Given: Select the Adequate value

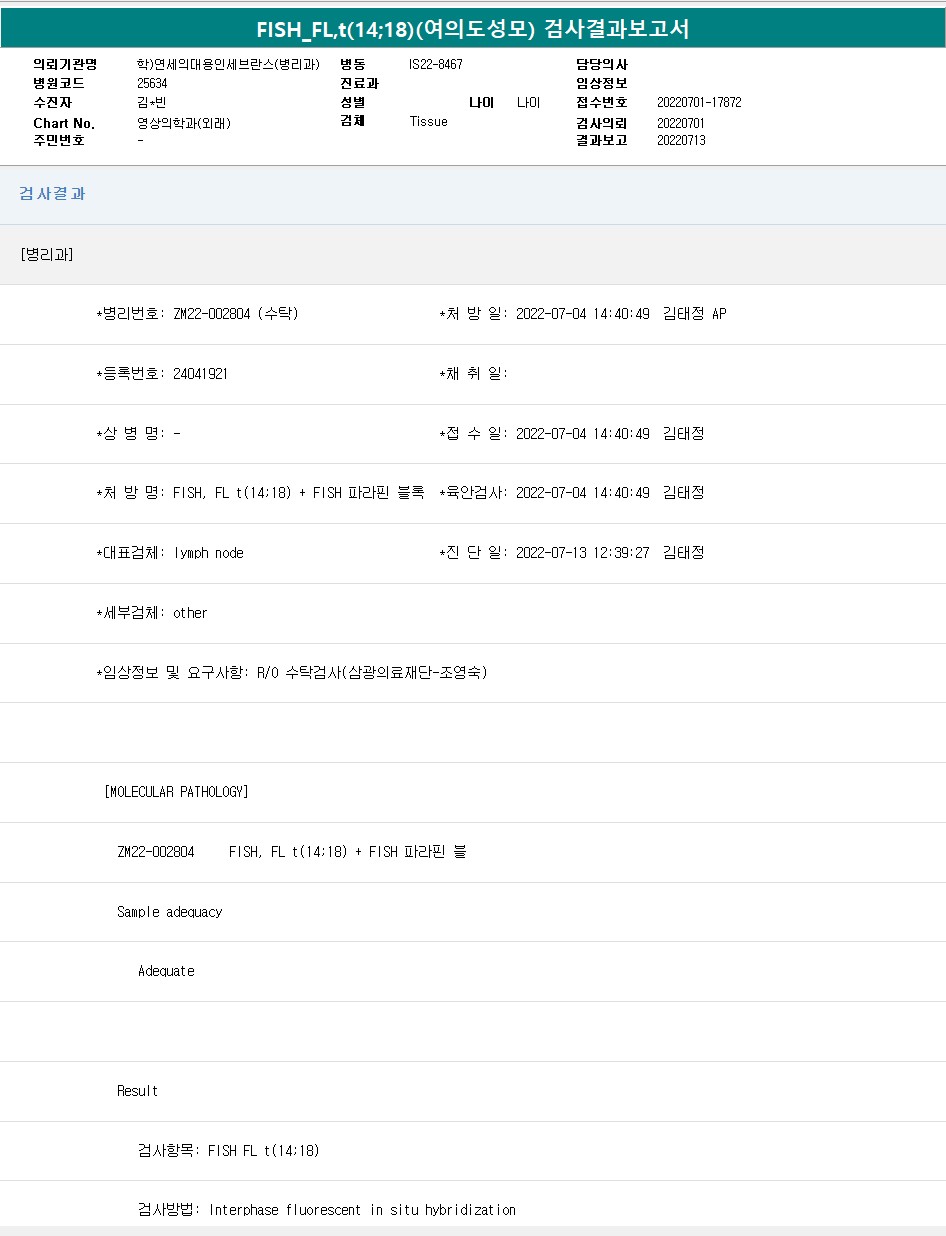Looking at the screenshot, I should [166, 971].
